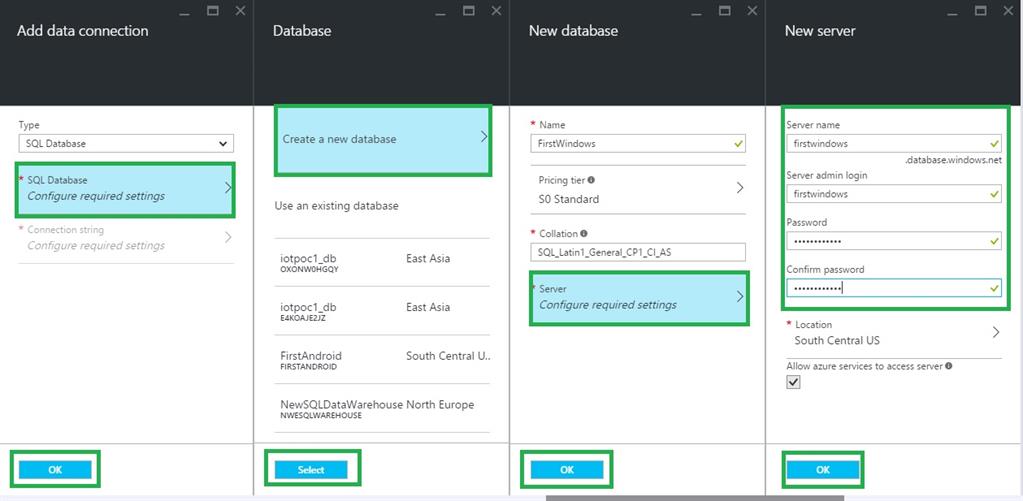Open the Type dropdown for SQL Database
The image size is (1023, 501).
pos(126,143)
